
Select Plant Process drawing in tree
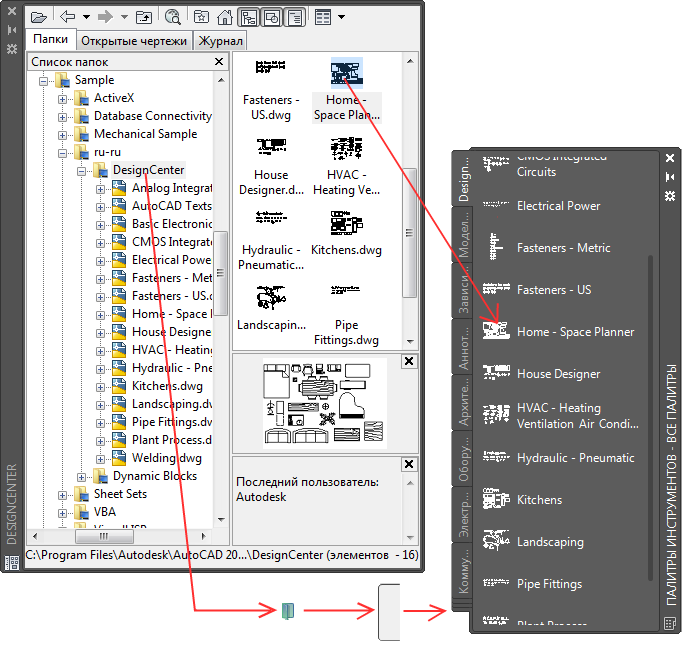(172, 440)
